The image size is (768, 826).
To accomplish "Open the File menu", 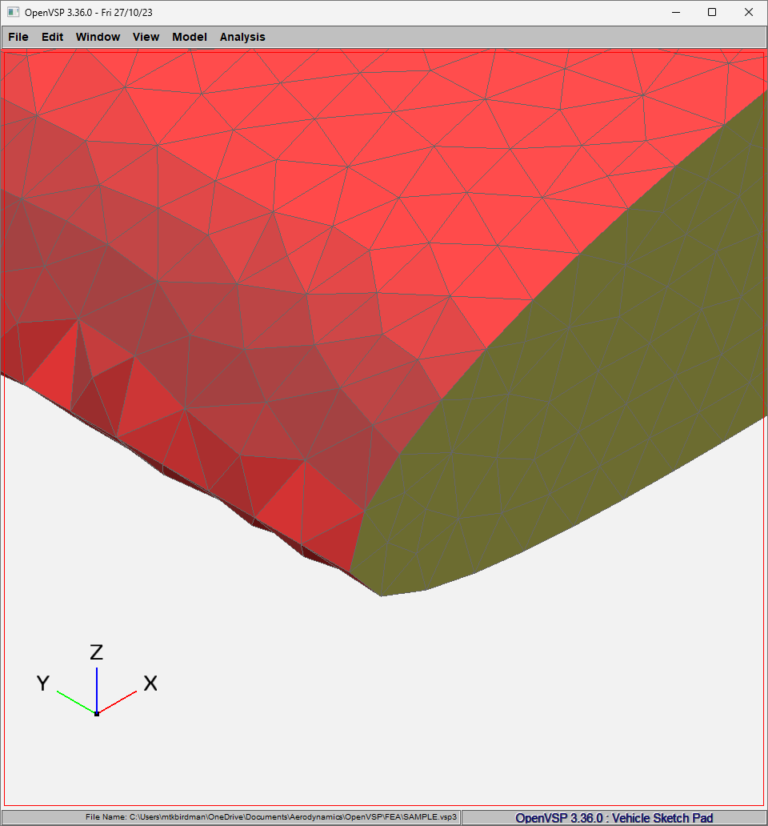I will pos(18,37).
